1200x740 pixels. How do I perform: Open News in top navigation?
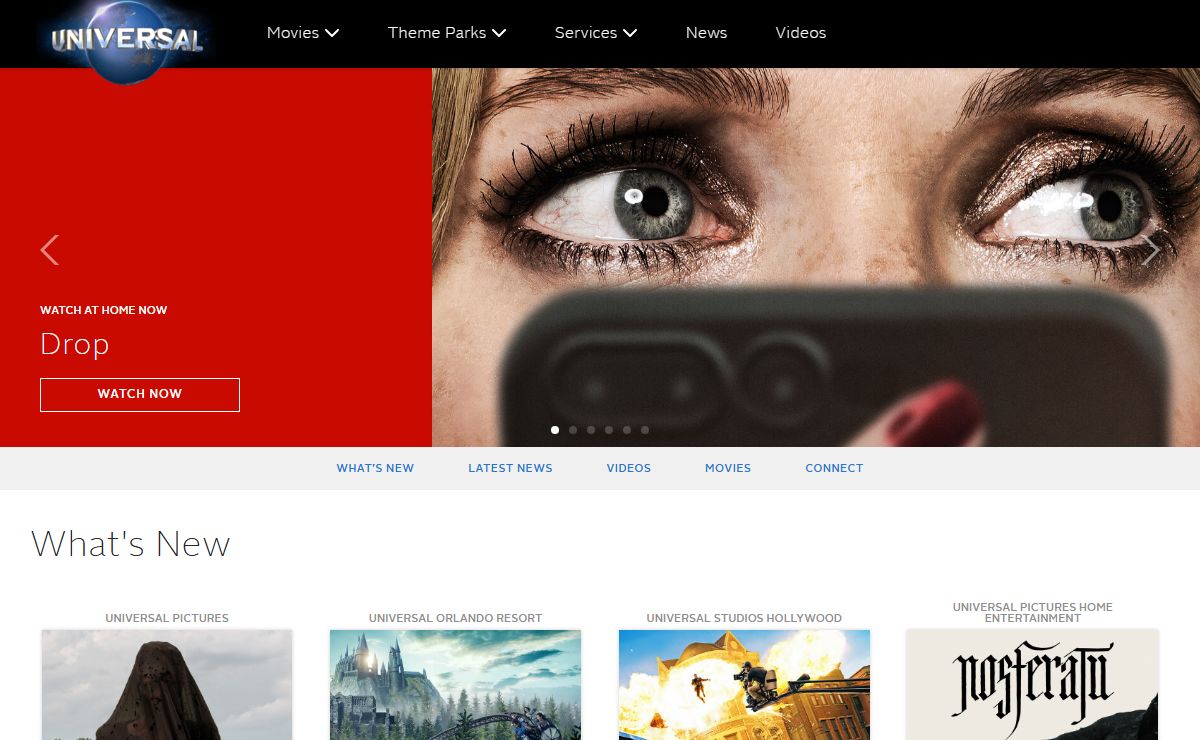[x=706, y=33]
